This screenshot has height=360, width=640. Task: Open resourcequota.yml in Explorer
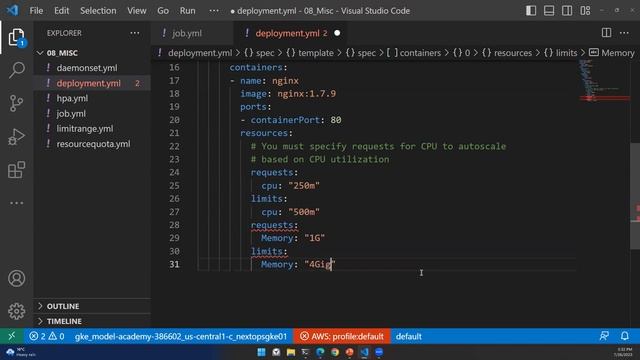93,144
